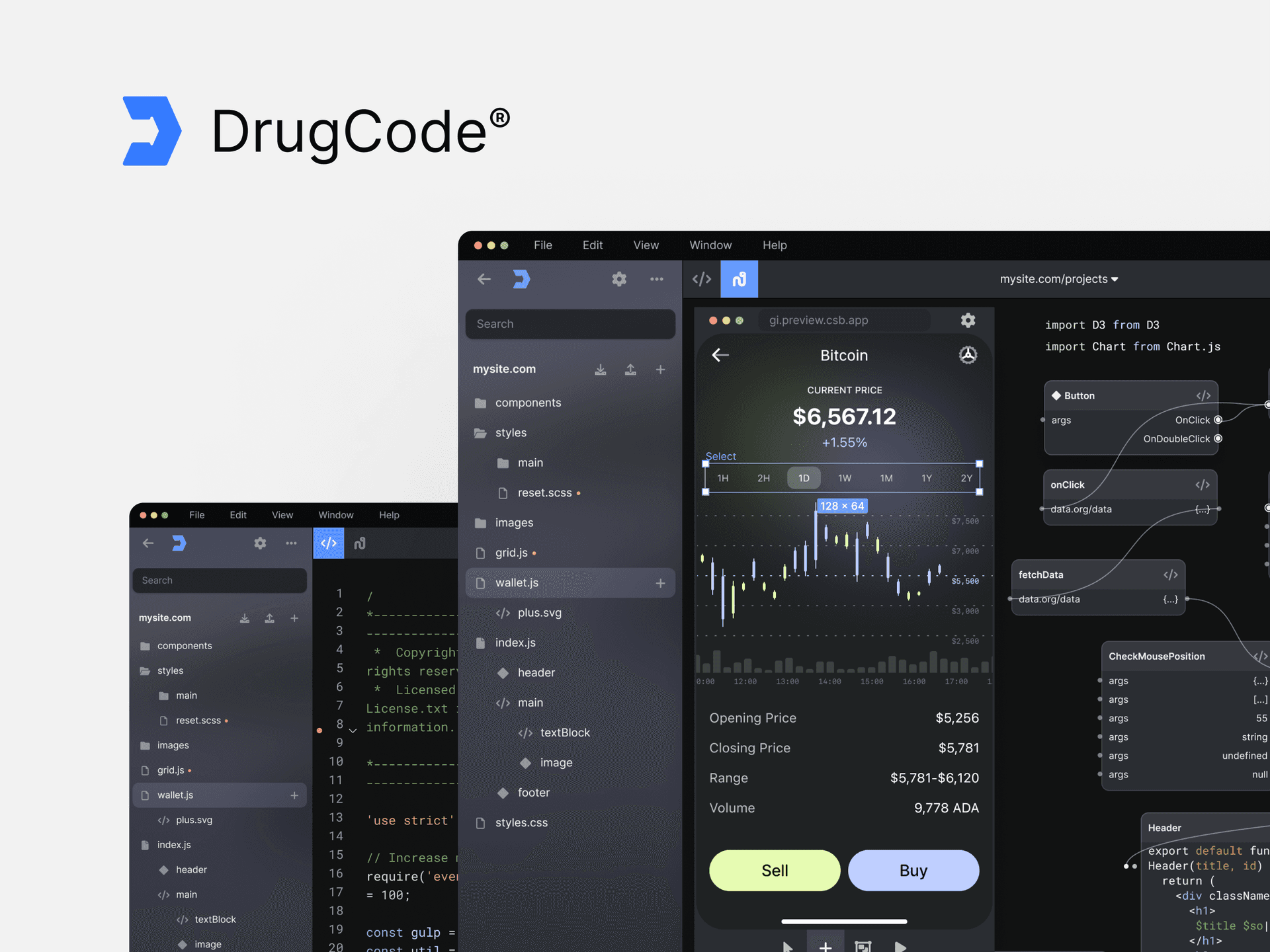Screen dimensions: 1270x952
Task: Click the Buy button
Action: 913,871
